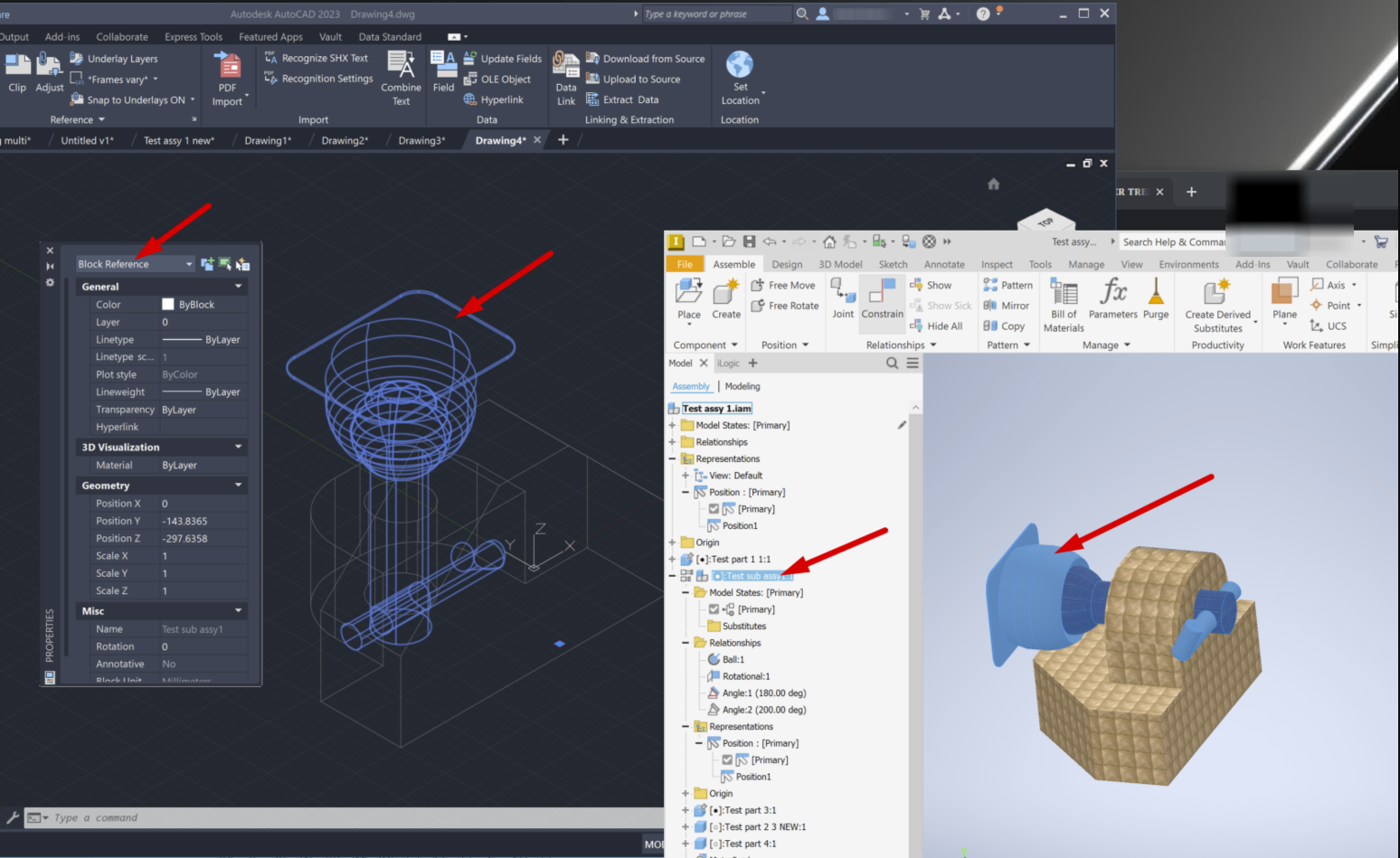Viewport: 1400px width, 858px height.
Task: Click Upload to Source
Action: click(x=642, y=79)
